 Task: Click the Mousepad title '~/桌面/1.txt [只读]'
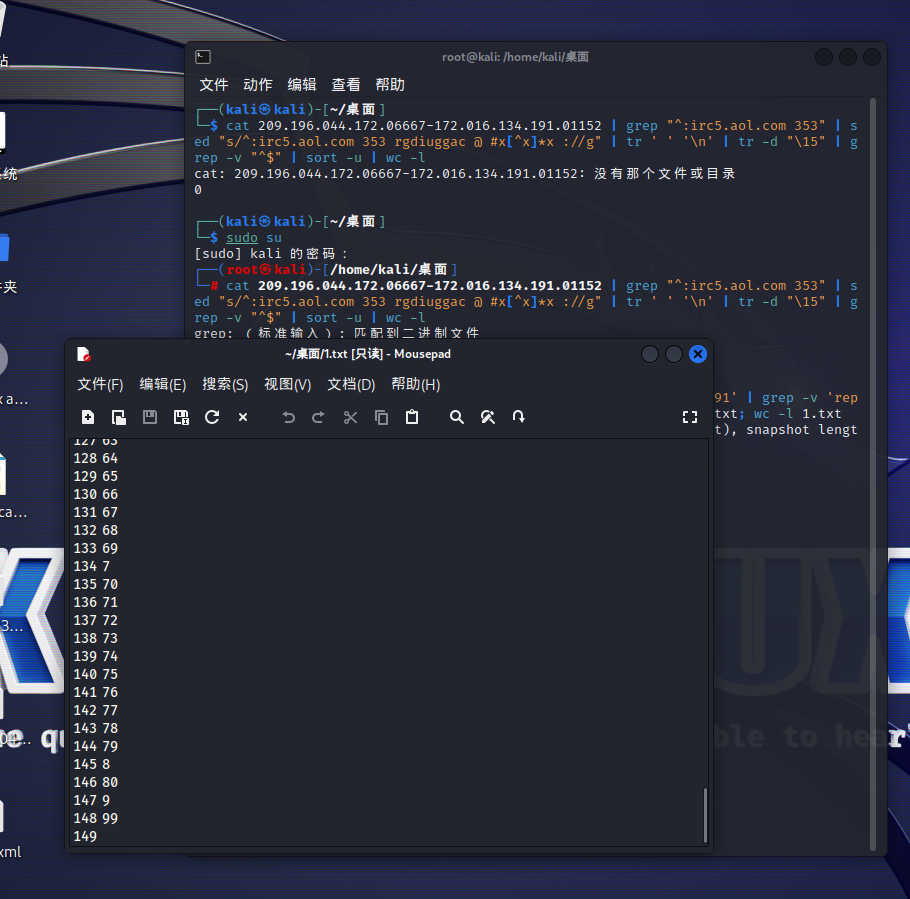pyautogui.click(x=334, y=354)
